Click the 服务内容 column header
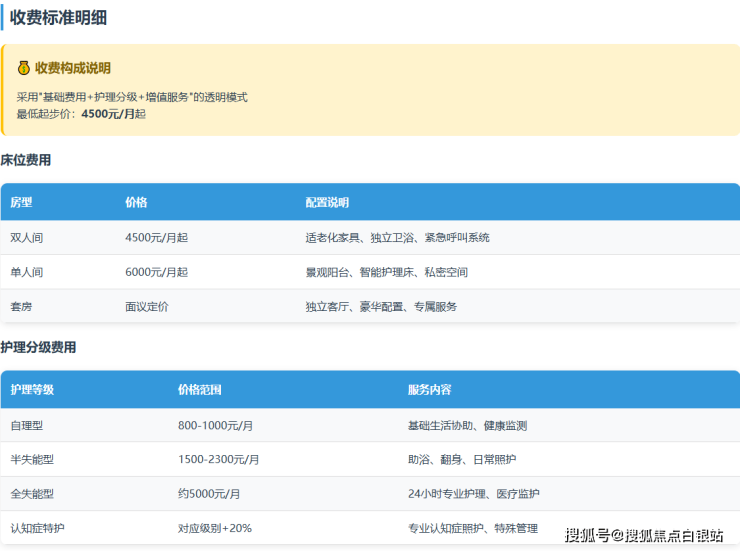The height and width of the screenshot is (551, 740). [429, 390]
